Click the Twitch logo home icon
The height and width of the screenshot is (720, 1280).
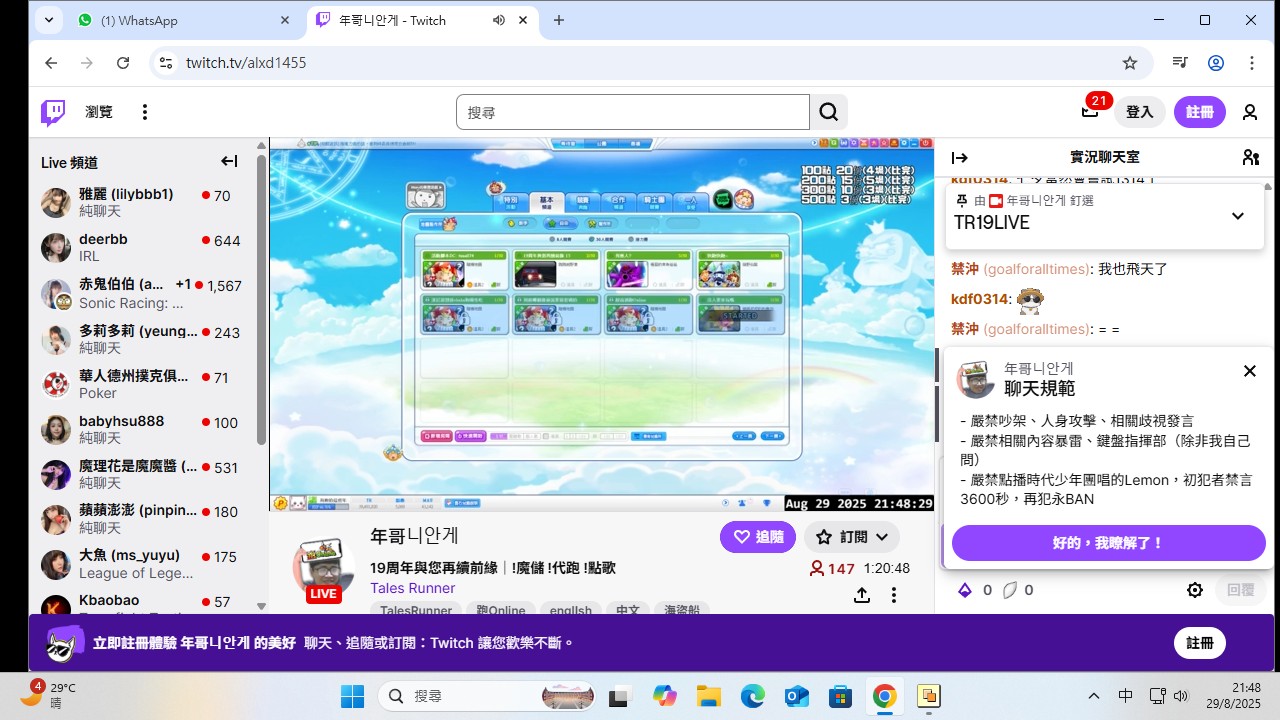click(53, 112)
